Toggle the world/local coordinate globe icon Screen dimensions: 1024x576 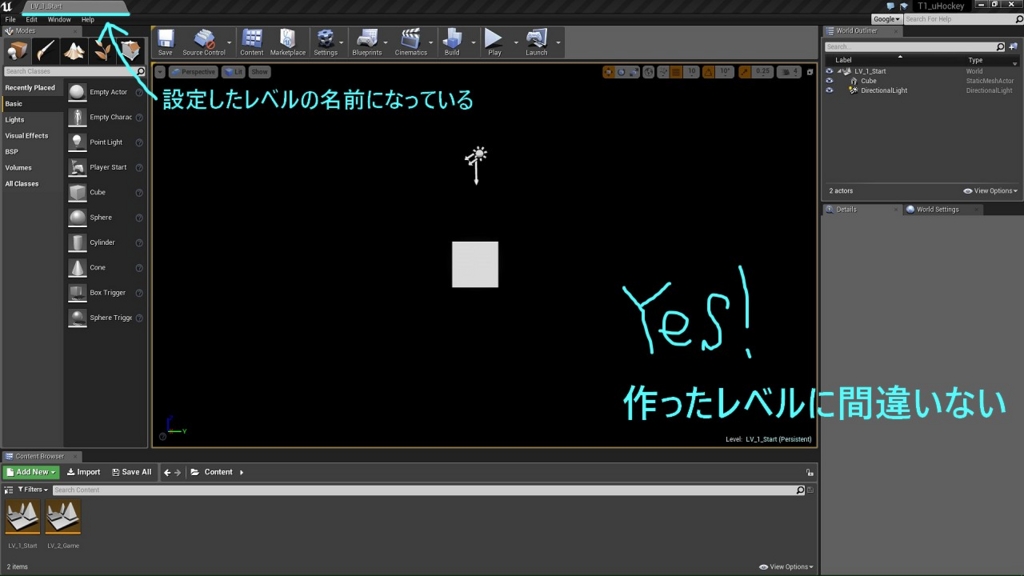[648, 72]
